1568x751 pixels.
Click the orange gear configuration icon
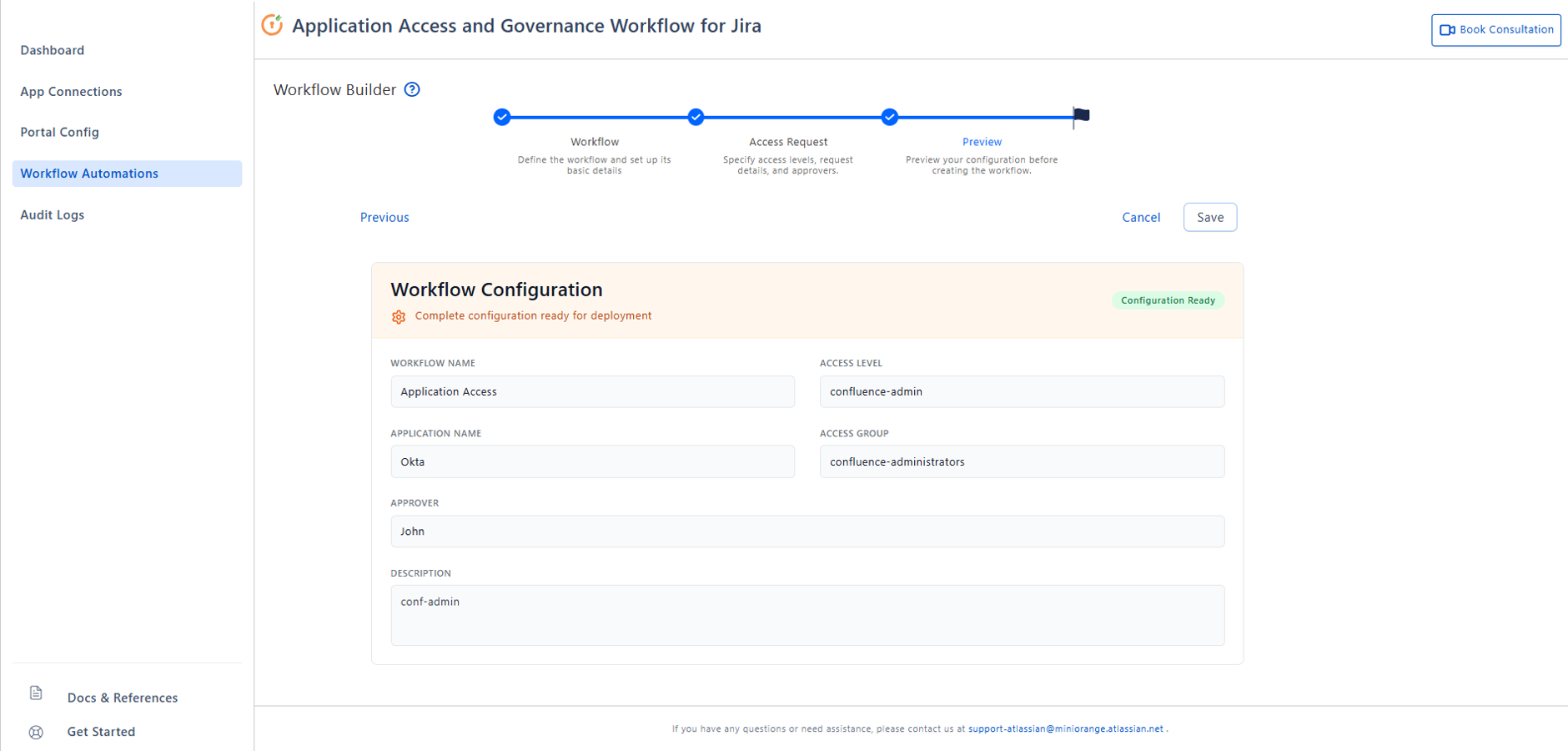pos(399,316)
